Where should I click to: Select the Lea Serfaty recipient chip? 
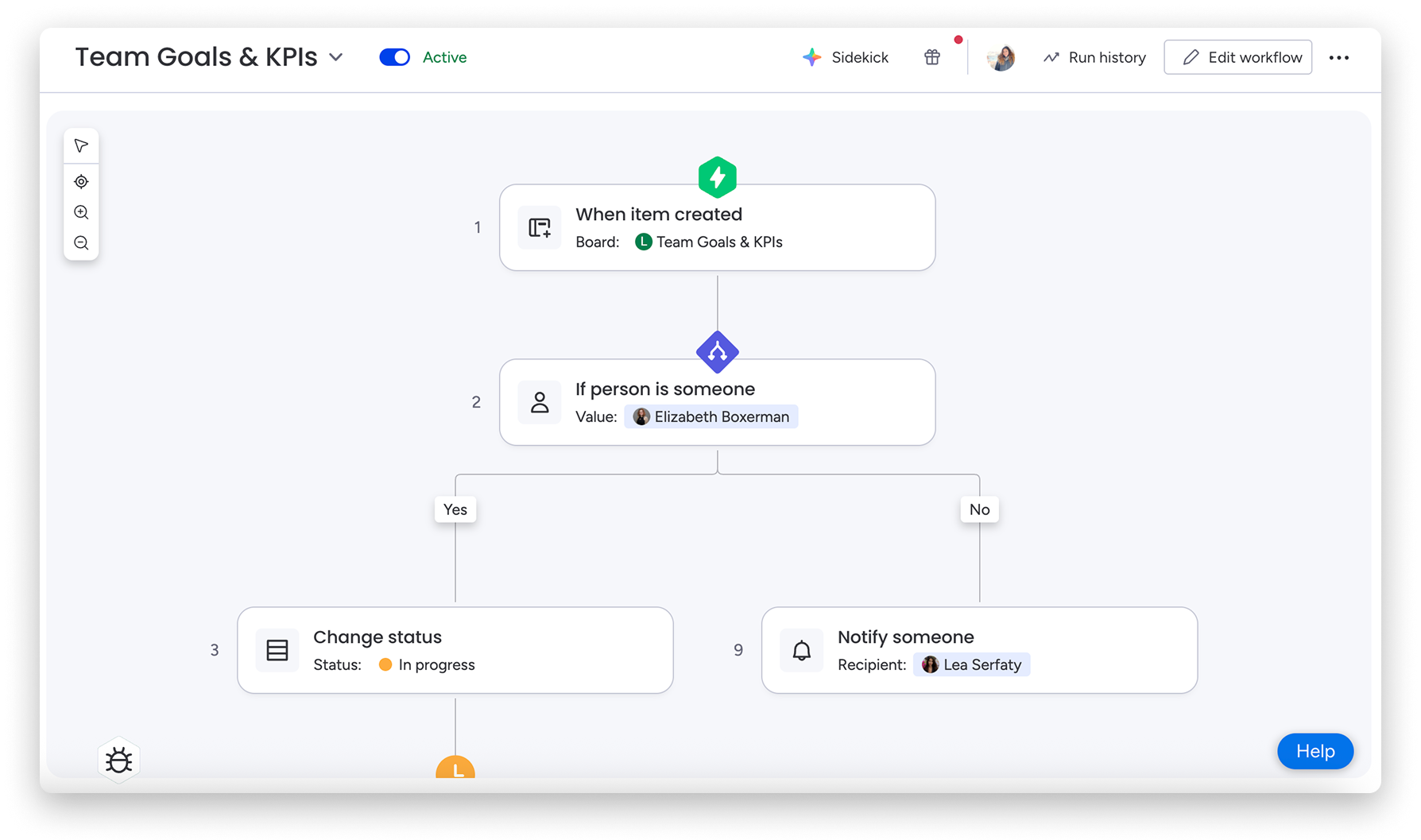click(x=971, y=664)
